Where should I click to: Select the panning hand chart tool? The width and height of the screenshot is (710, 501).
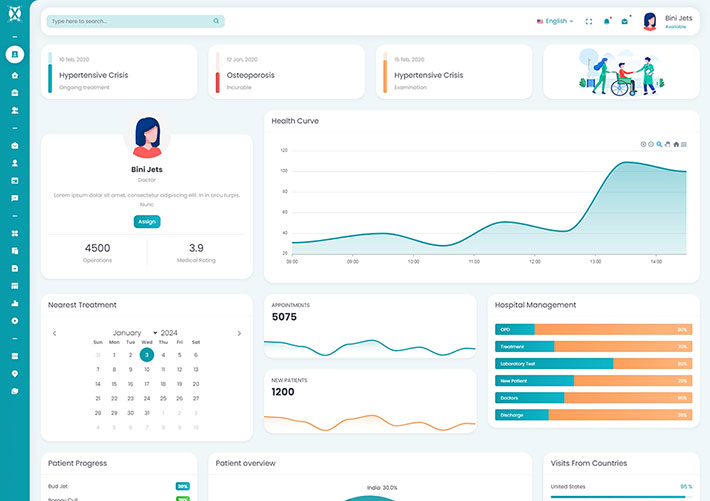click(x=667, y=144)
